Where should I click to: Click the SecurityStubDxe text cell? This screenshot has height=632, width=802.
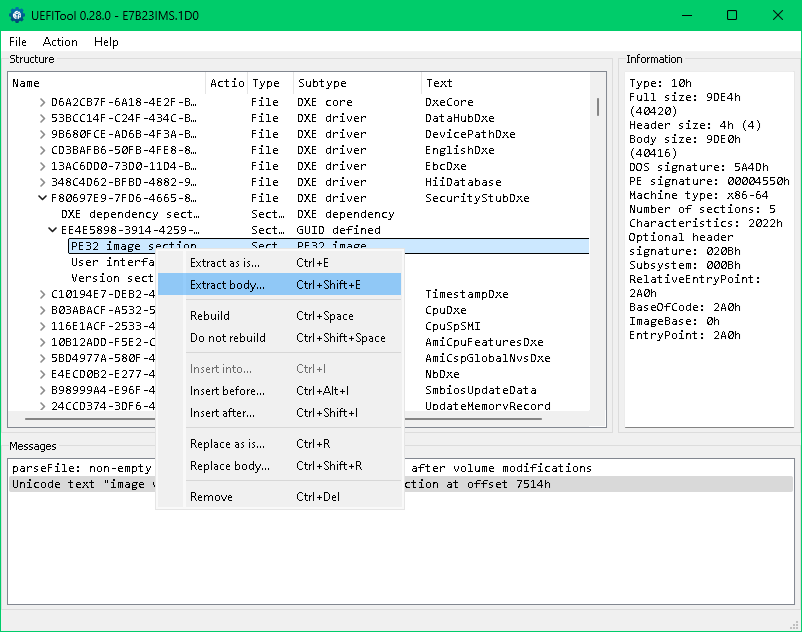click(477, 198)
